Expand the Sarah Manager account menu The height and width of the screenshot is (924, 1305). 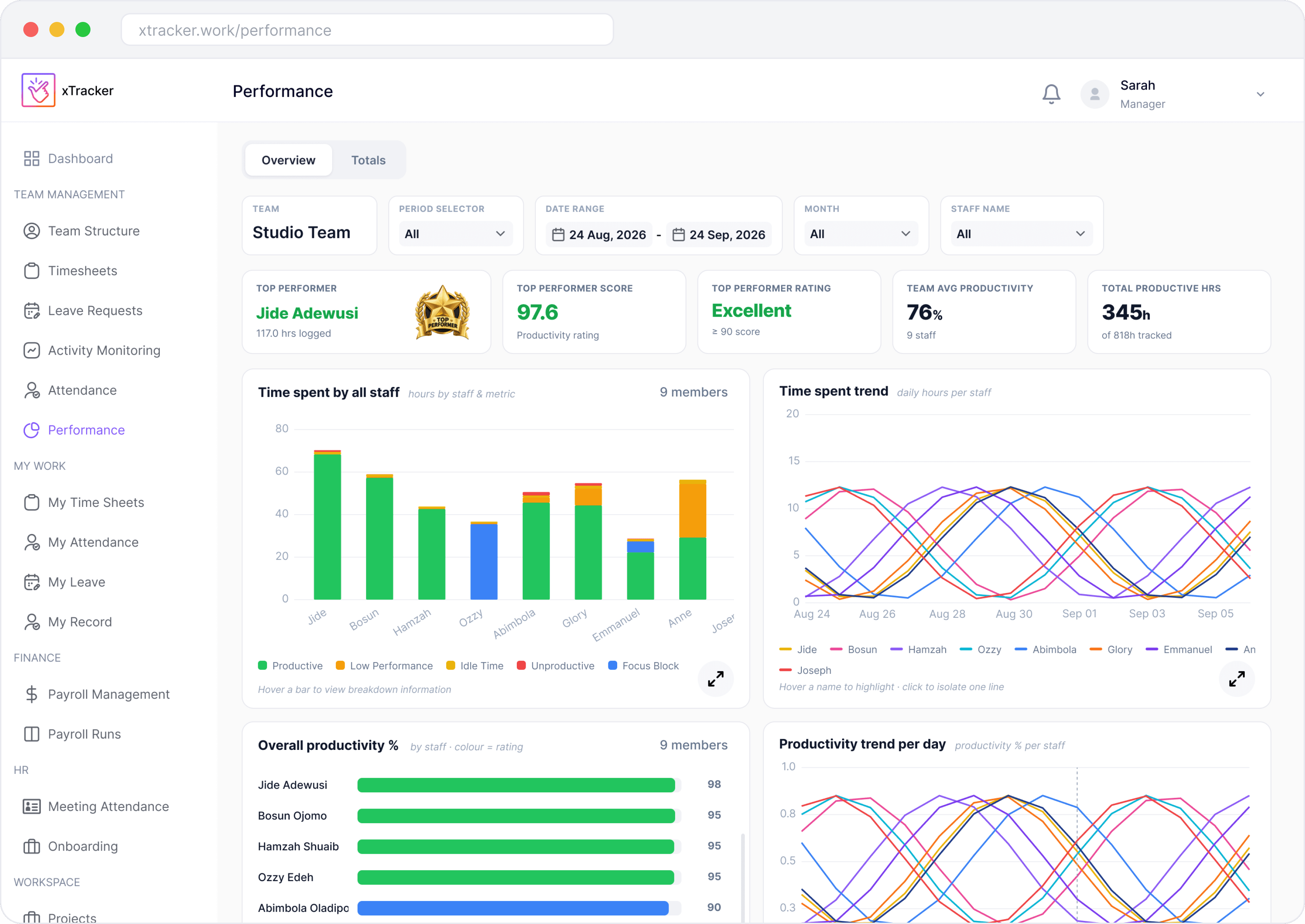point(1260,95)
